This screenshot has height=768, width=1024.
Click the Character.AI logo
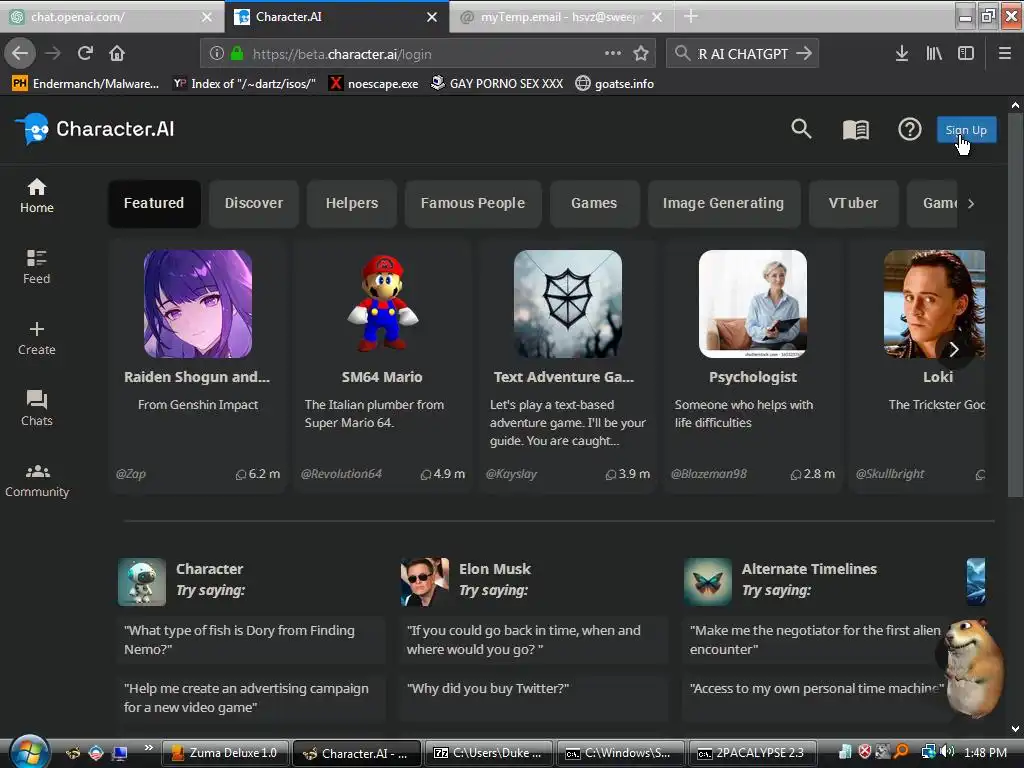(x=95, y=129)
